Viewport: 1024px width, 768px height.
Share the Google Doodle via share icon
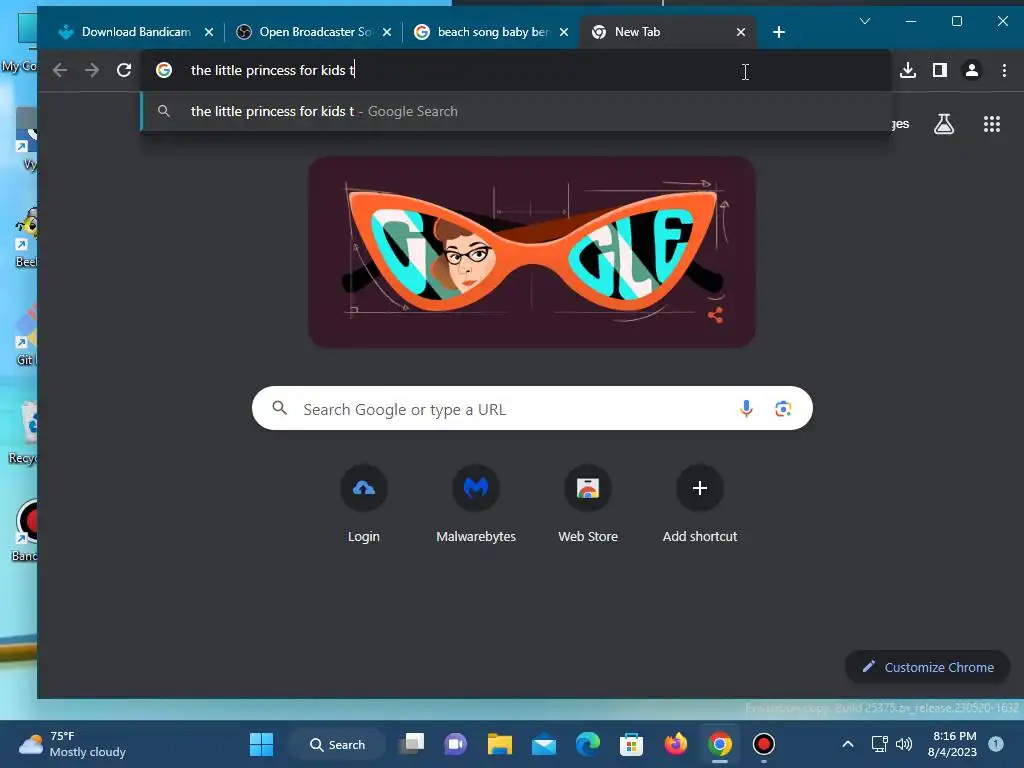(x=715, y=315)
